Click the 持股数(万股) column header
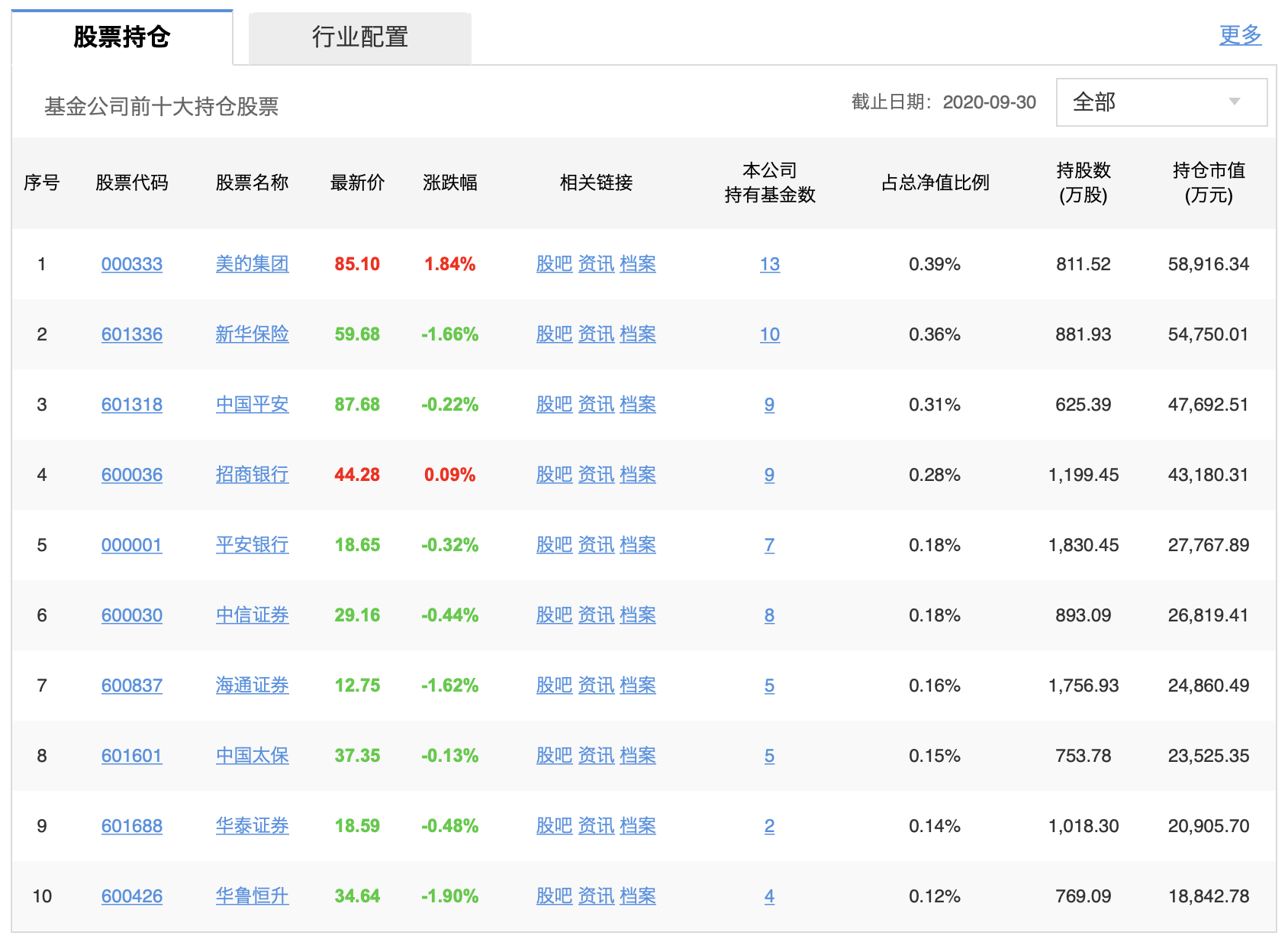Image resolution: width=1288 pixels, height=939 pixels. click(1084, 182)
